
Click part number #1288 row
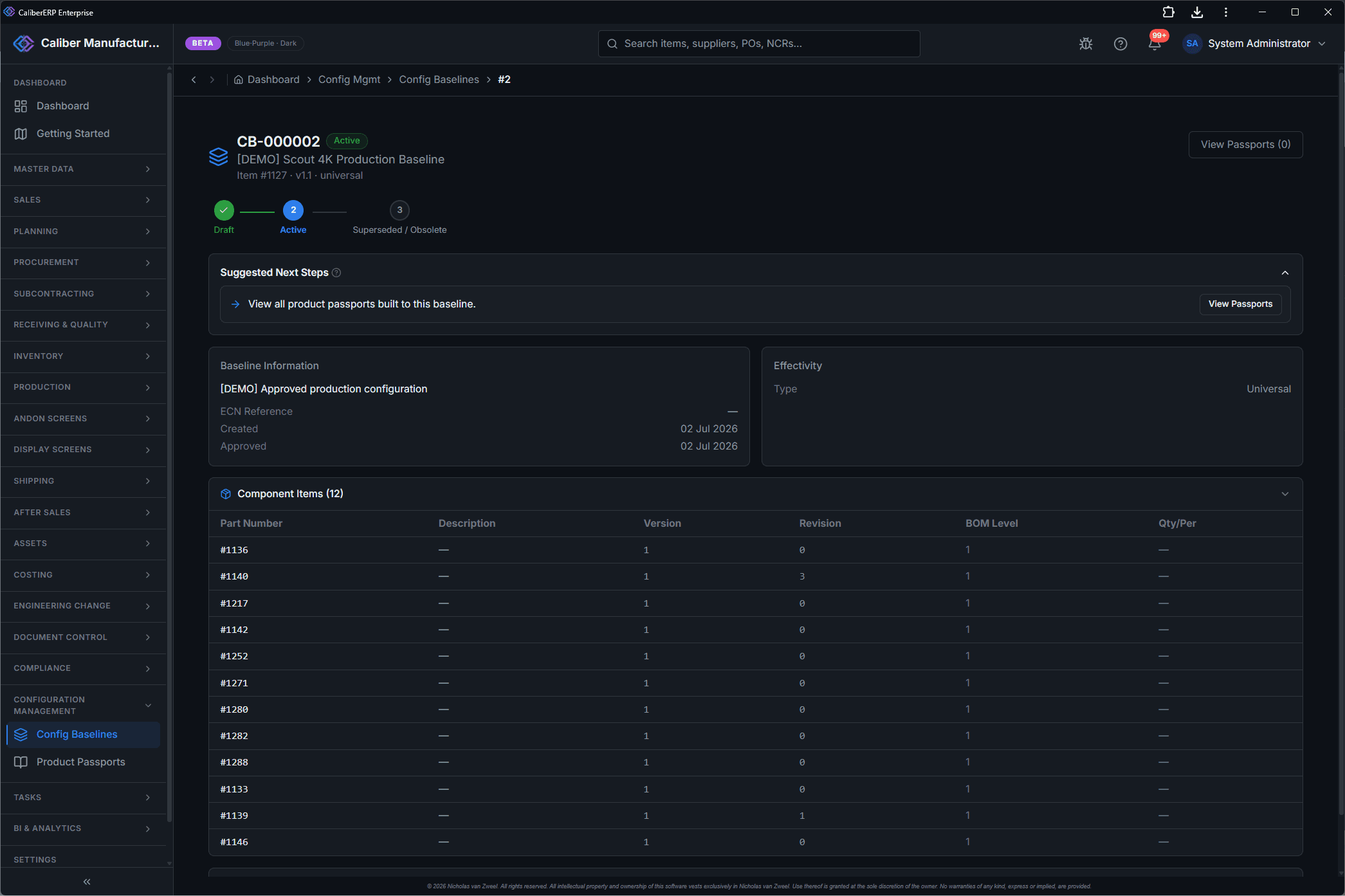click(x=755, y=762)
